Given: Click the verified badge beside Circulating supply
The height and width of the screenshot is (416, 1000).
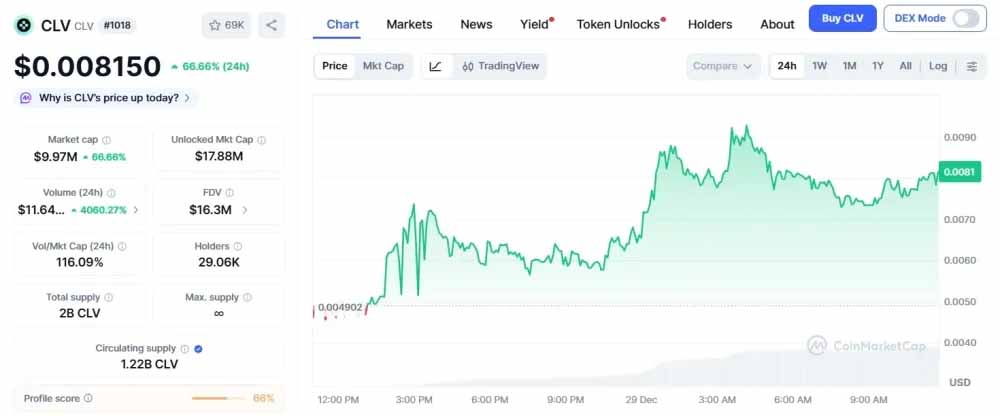Looking at the screenshot, I should tap(198, 349).
